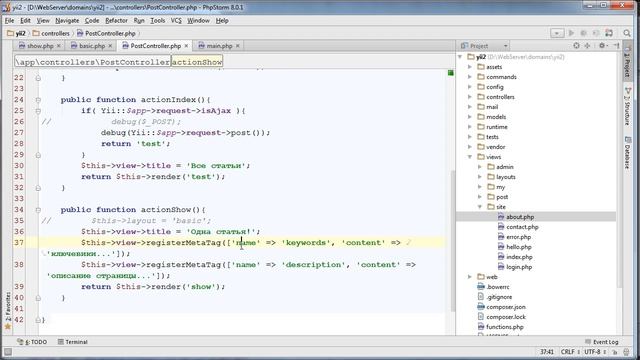Viewport: 640px width, 360px height.
Task: Click the PostController.php breadcrumb
Action: tap(106, 33)
